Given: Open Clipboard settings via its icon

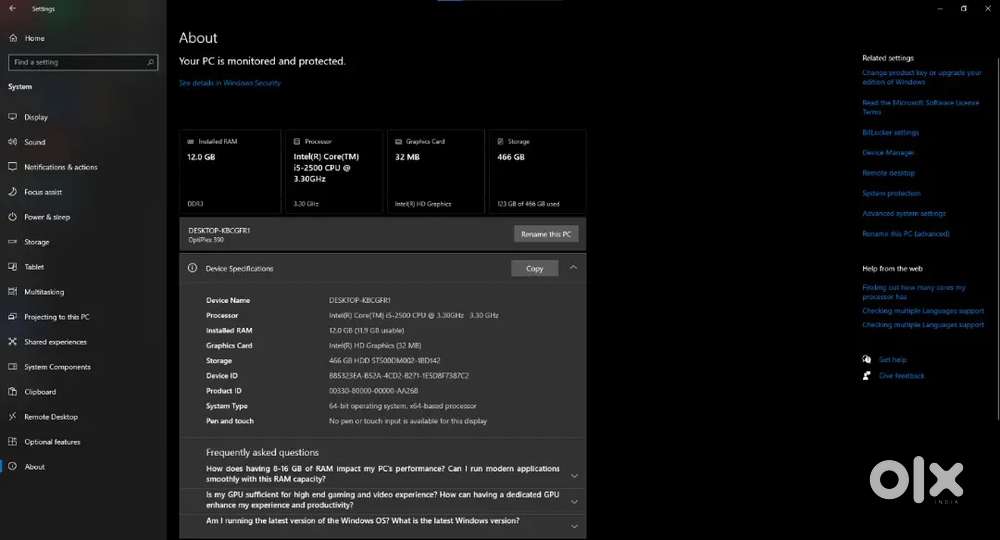Looking at the screenshot, I should pos(12,391).
